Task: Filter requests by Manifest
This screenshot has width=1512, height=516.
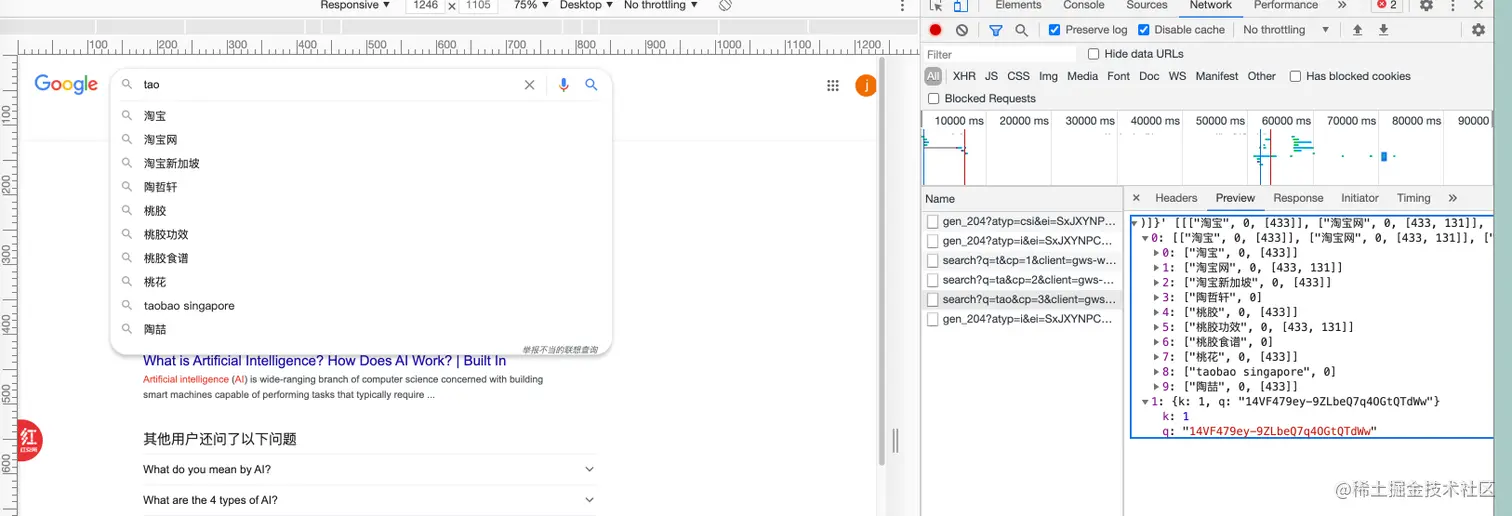Action: click(1217, 76)
